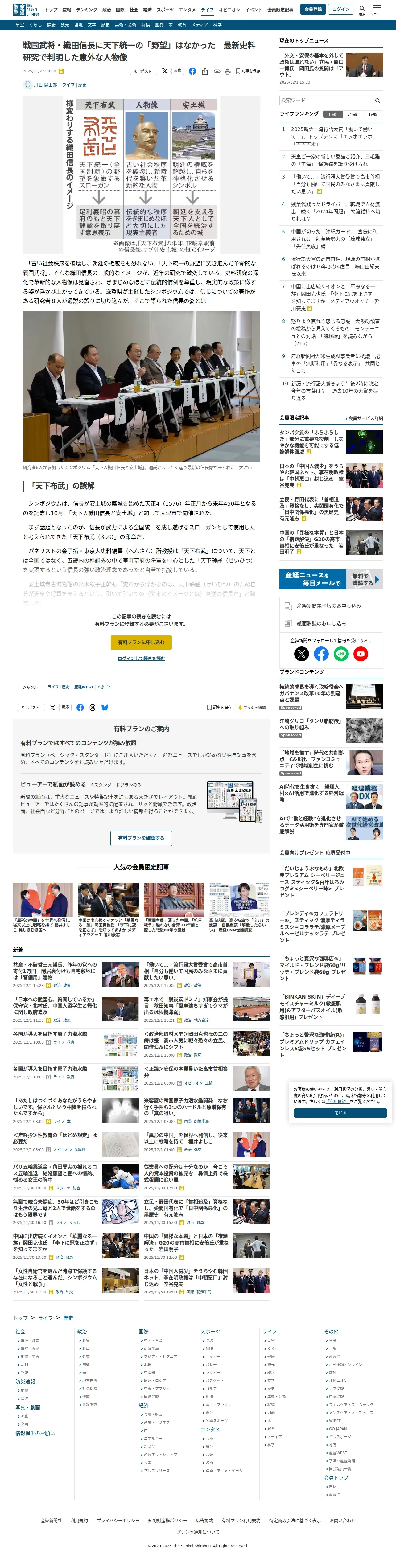Open 産経WEST genre tag

coord(84,687)
